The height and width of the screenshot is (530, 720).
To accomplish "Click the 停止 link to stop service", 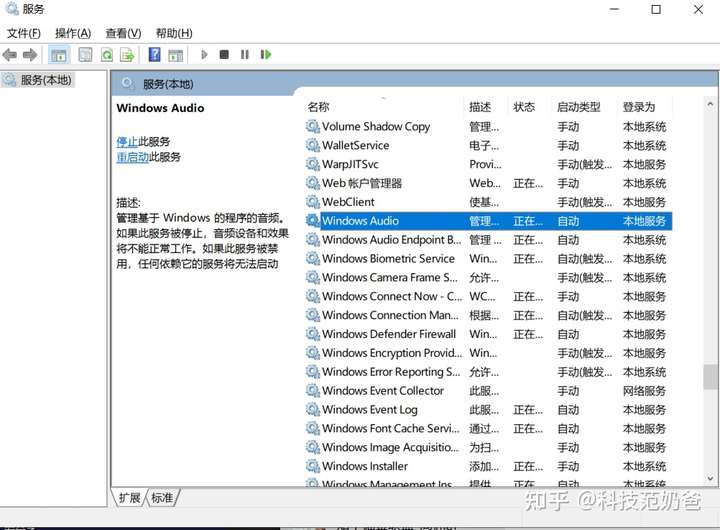I will pyautogui.click(x=127, y=141).
